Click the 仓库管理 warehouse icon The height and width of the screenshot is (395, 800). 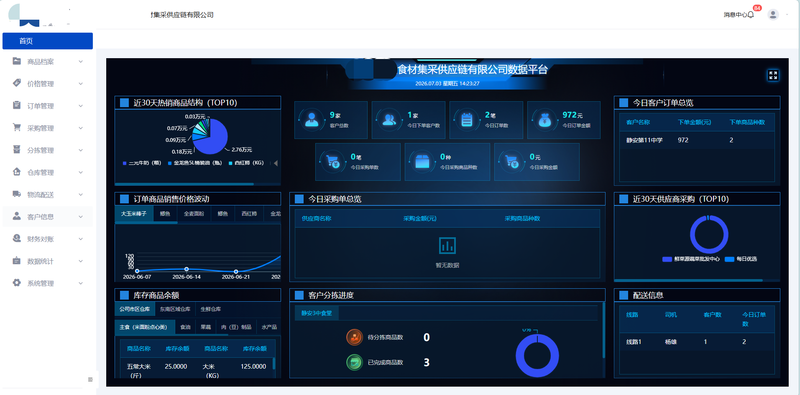click(x=17, y=172)
